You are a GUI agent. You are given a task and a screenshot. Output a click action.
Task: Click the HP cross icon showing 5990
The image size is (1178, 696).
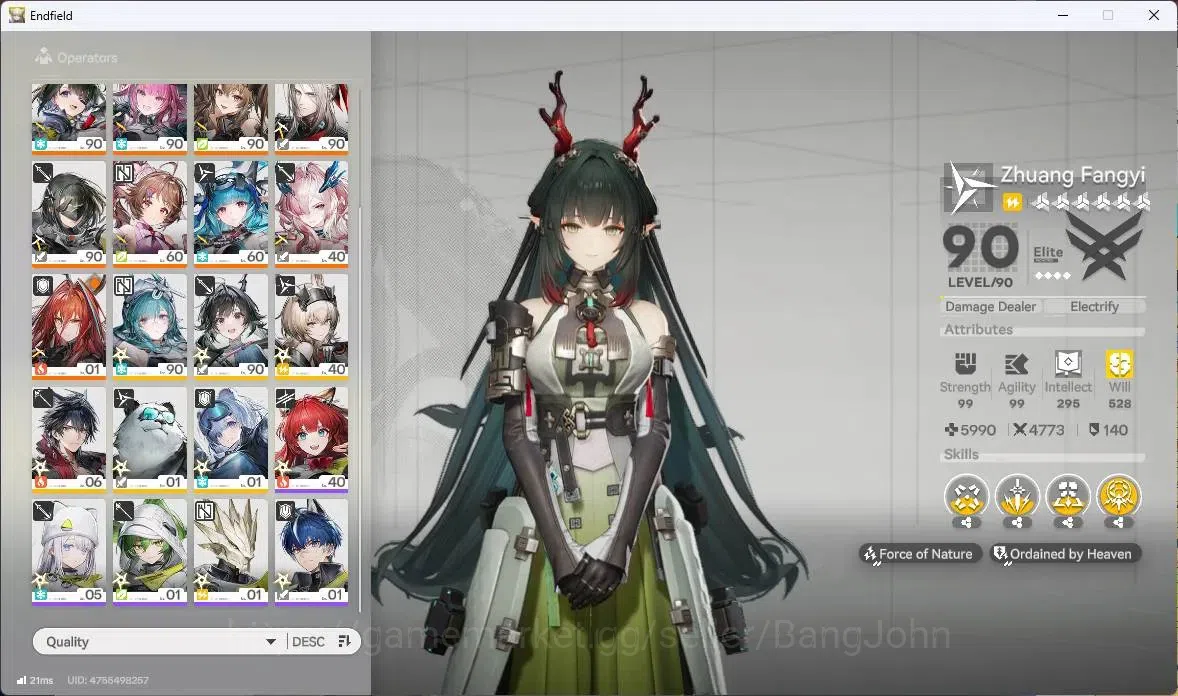tap(951, 429)
